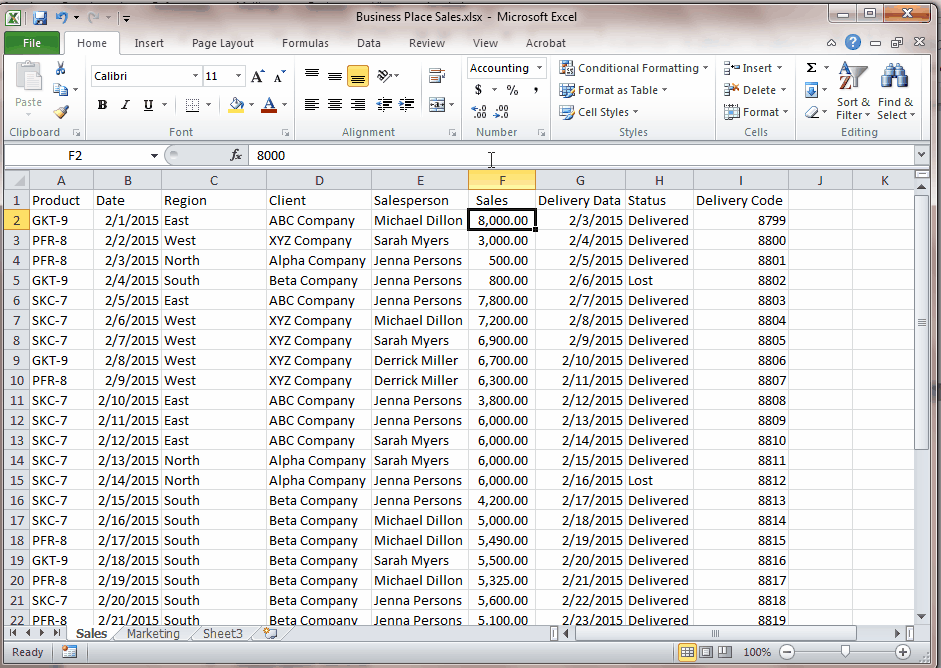Toggle Center horizontal alignment
Screen dimensions: 941x668
coord(335,105)
